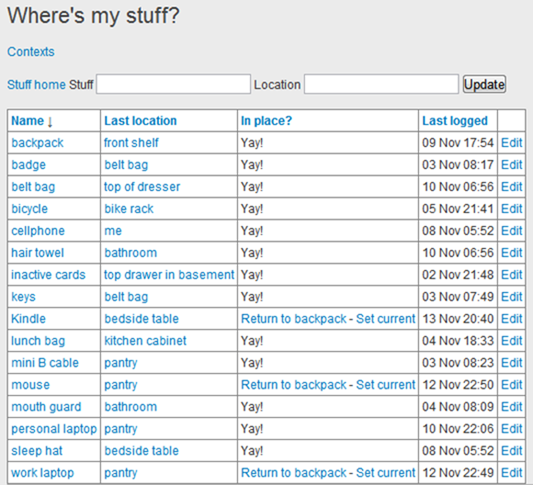Focus the Stuff text input field
Viewport: 533px width, 485px height.
(173, 84)
